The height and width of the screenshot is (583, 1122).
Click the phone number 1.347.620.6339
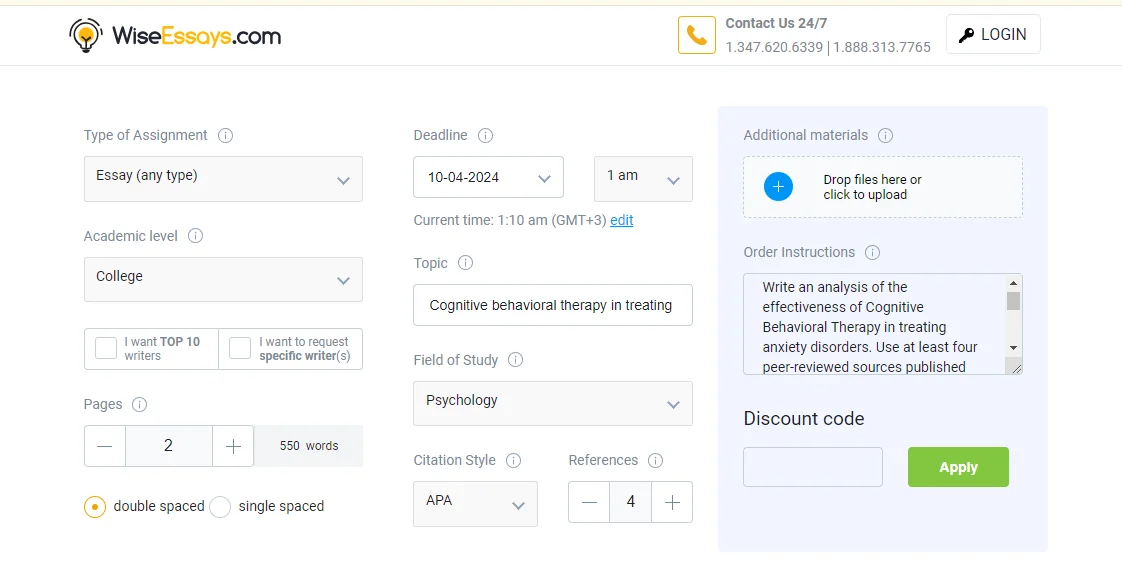774,47
